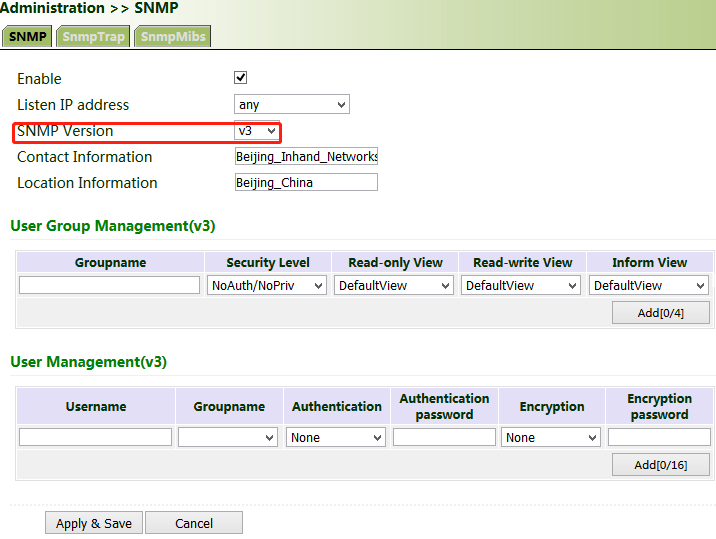Click the Username input field
716x539 pixels.
95,437
